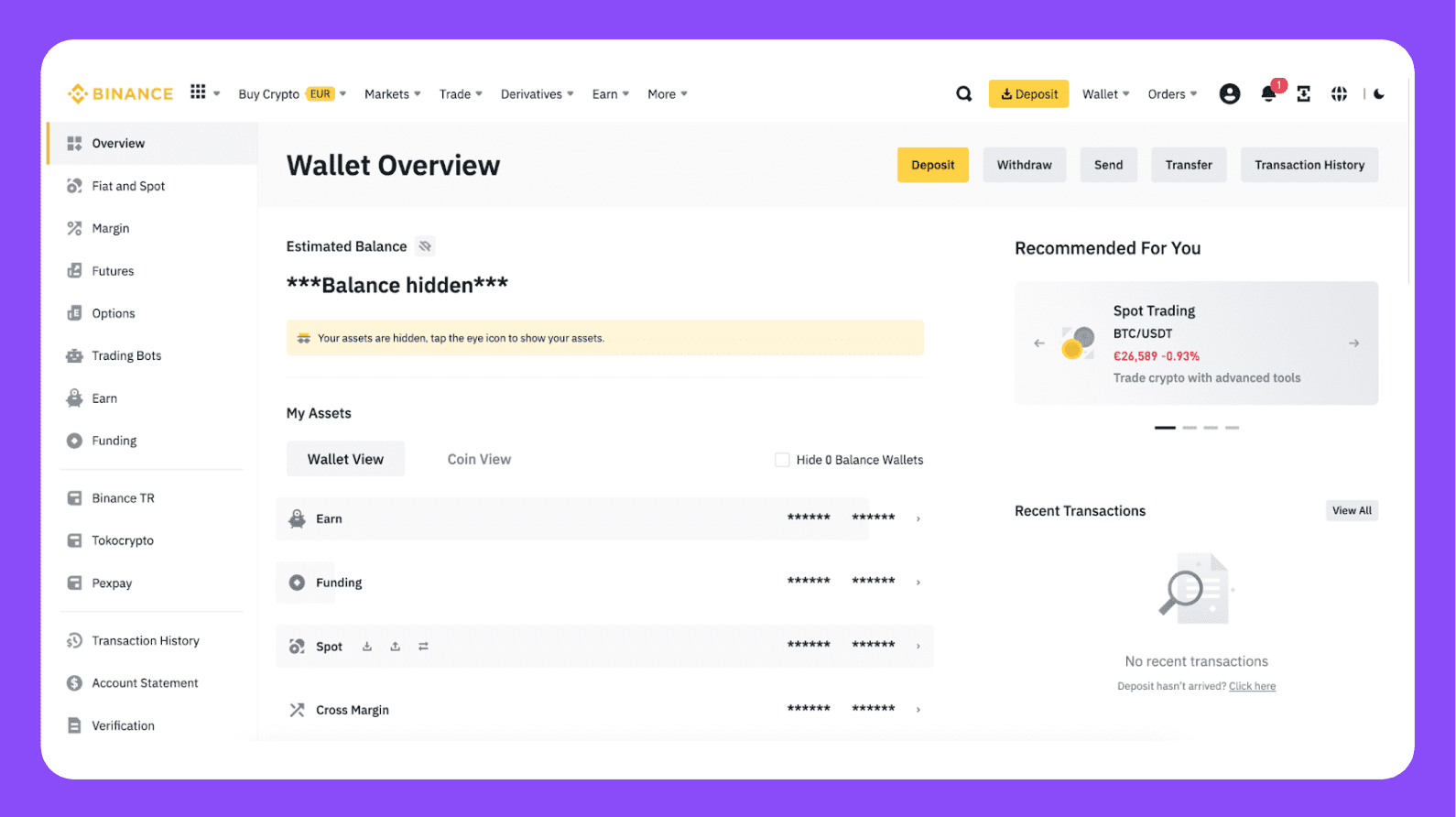Screen dimensions: 1456x817
Task: Follow the Click here link
Action: [x=1252, y=686]
